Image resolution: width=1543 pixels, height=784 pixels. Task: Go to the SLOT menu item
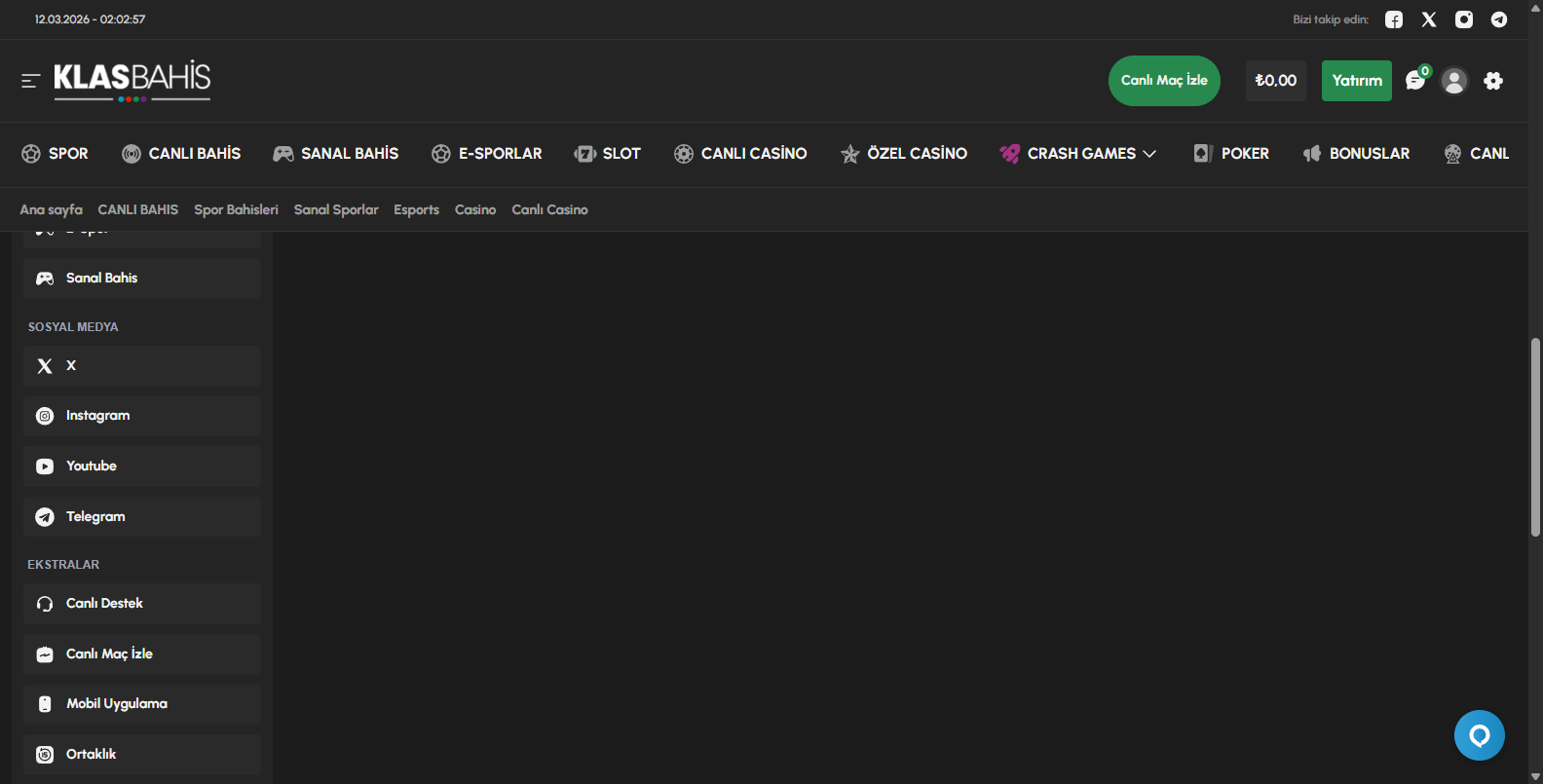(608, 154)
